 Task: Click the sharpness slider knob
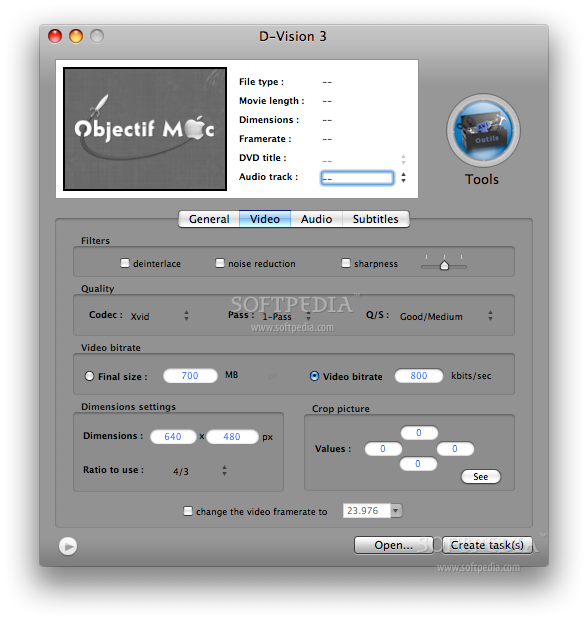click(x=444, y=265)
